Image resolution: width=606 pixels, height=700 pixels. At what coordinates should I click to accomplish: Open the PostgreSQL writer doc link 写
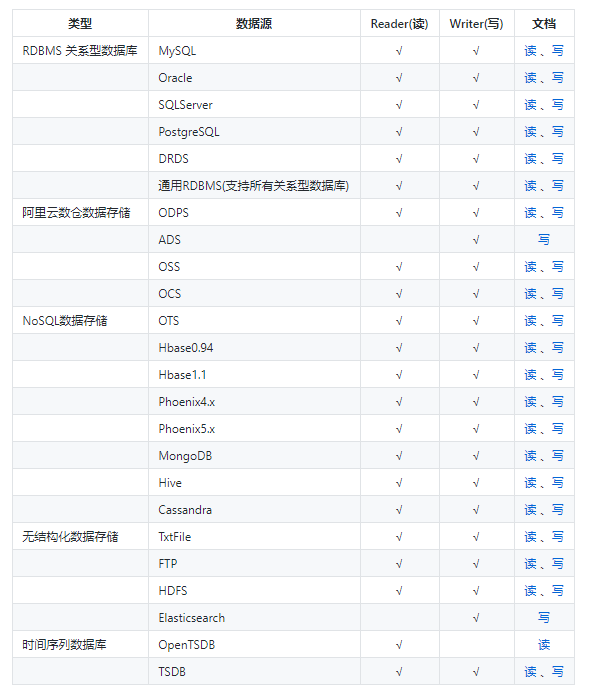[557, 132]
